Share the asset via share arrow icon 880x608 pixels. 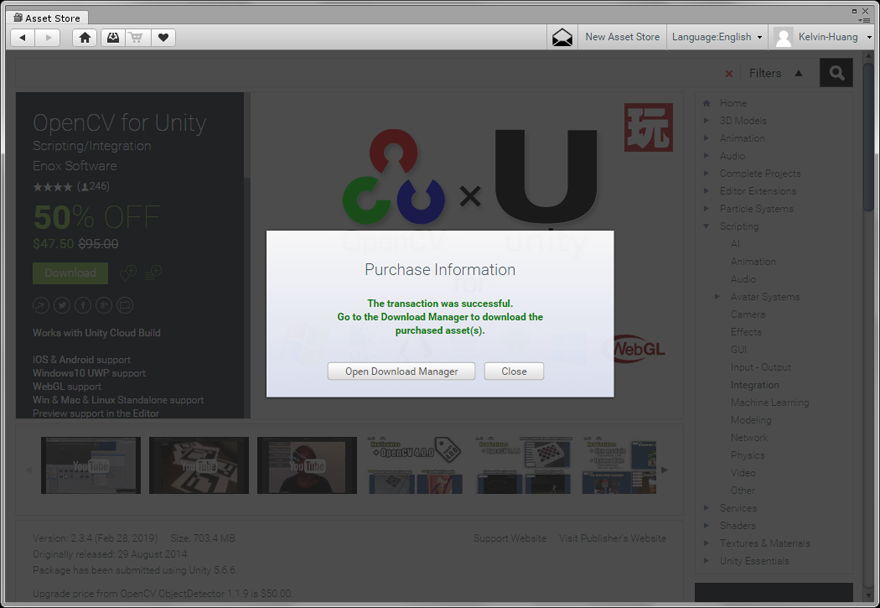tap(41, 305)
